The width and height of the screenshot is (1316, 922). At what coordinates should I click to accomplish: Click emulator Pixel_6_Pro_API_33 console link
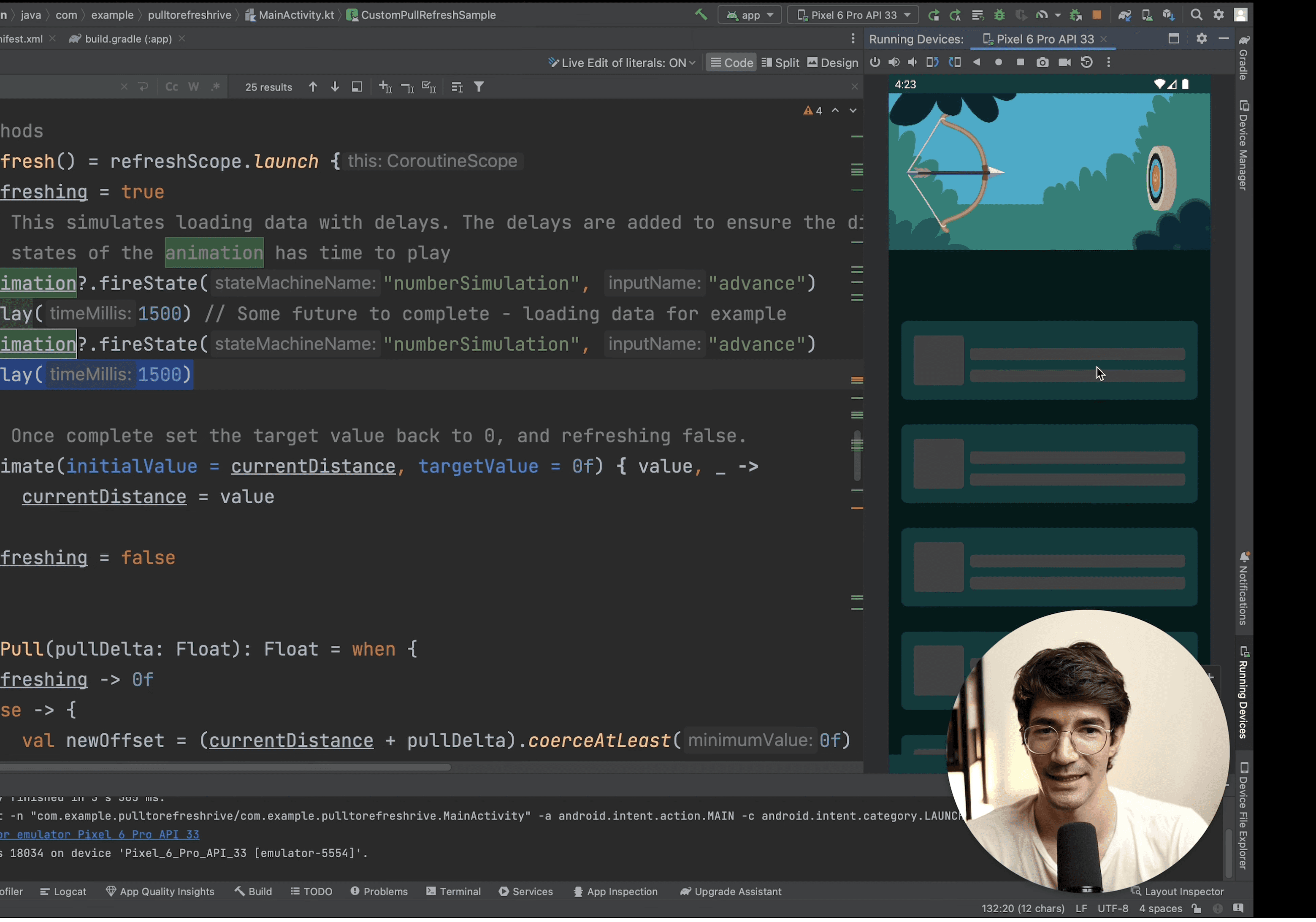pyautogui.click(x=100, y=835)
